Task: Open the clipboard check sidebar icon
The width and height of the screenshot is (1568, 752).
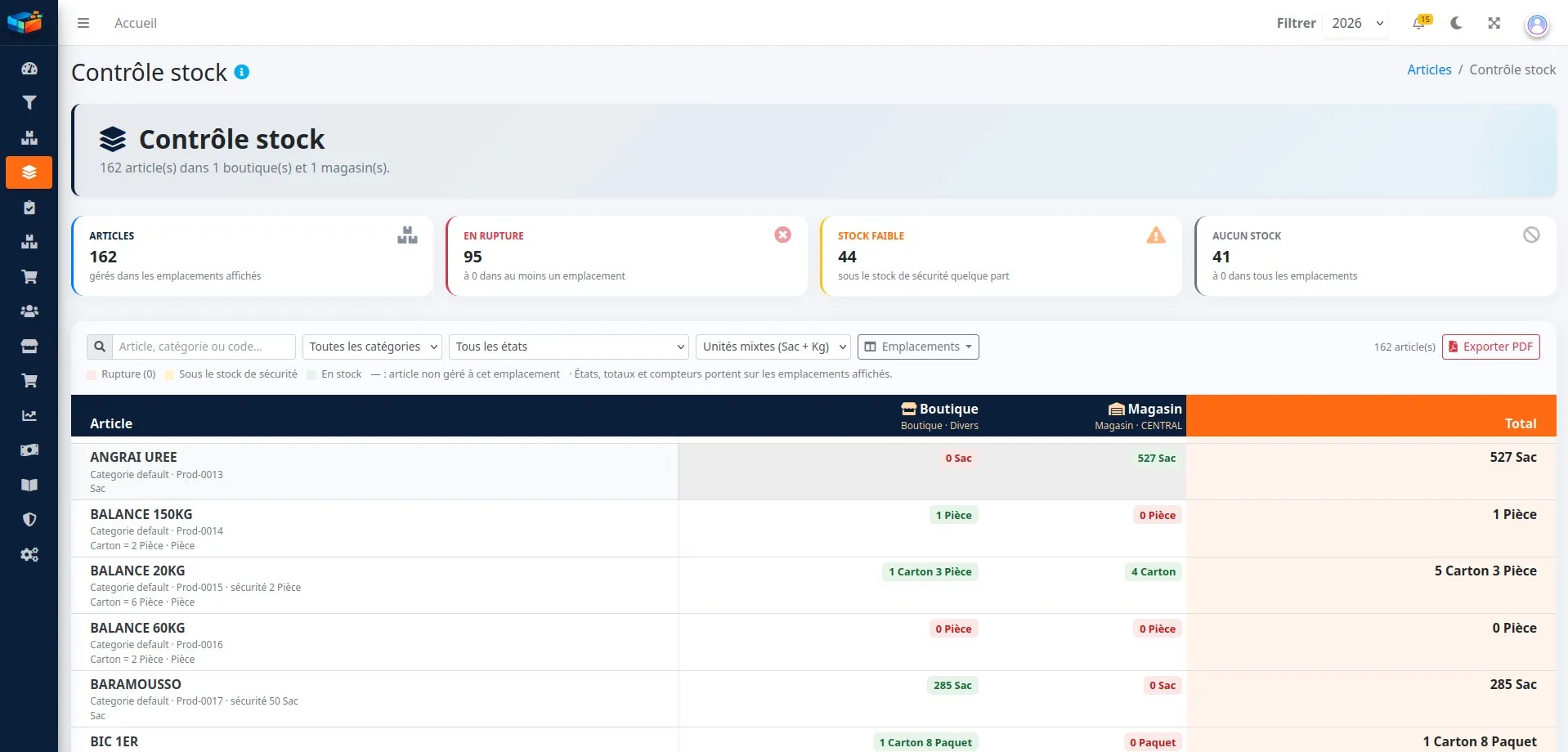Action: click(29, 208)
